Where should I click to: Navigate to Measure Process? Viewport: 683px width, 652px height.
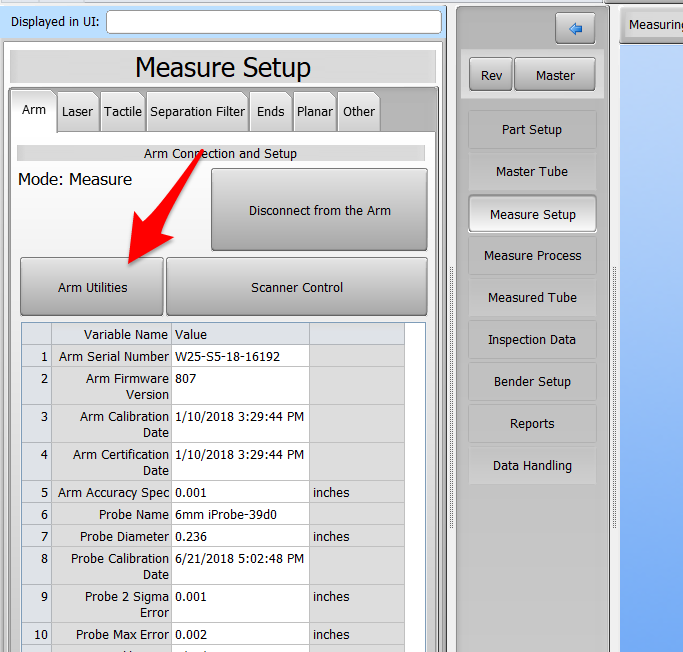[x=532, y=256]
